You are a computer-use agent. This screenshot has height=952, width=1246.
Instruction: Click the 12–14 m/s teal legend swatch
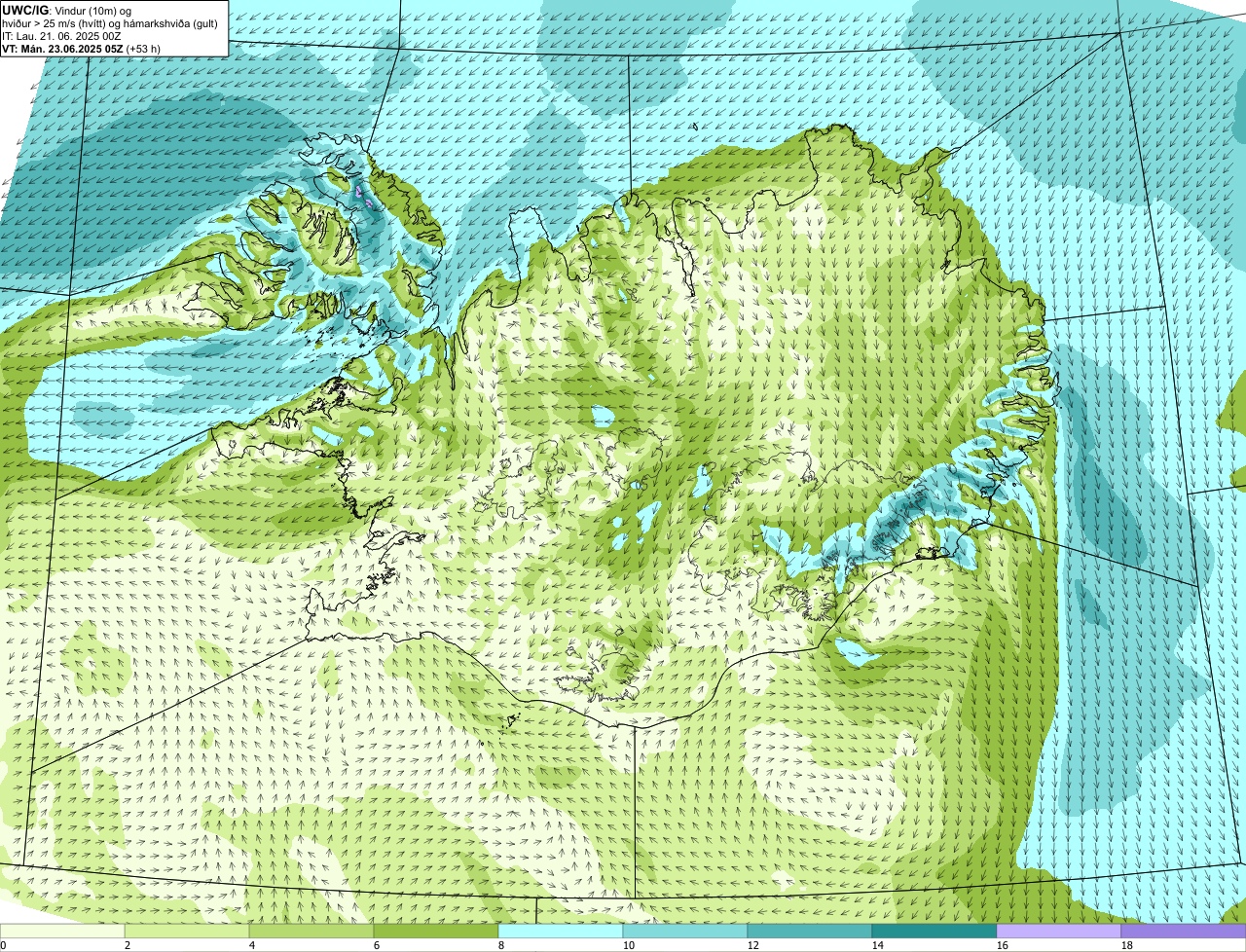pos(810,931)
